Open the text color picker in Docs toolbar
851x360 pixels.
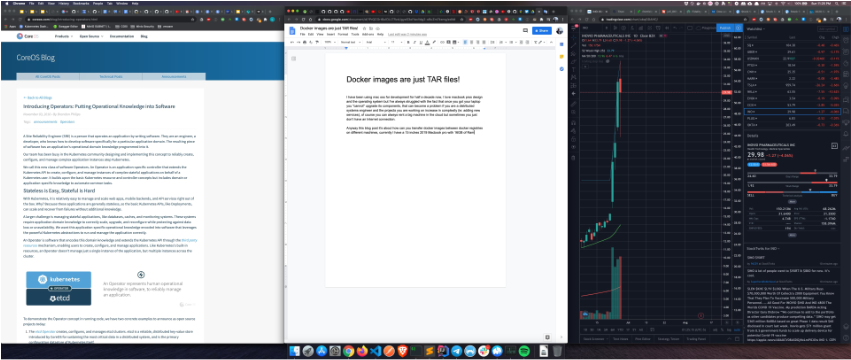click(428, 42)
